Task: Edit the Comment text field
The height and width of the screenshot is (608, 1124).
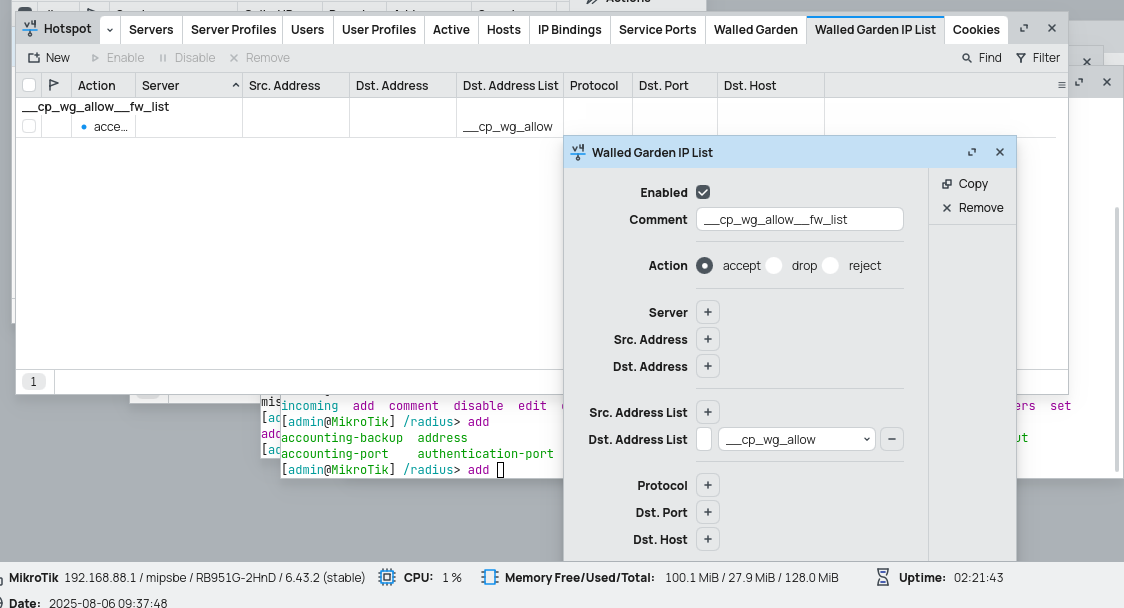Action: (x=799, y=219)
